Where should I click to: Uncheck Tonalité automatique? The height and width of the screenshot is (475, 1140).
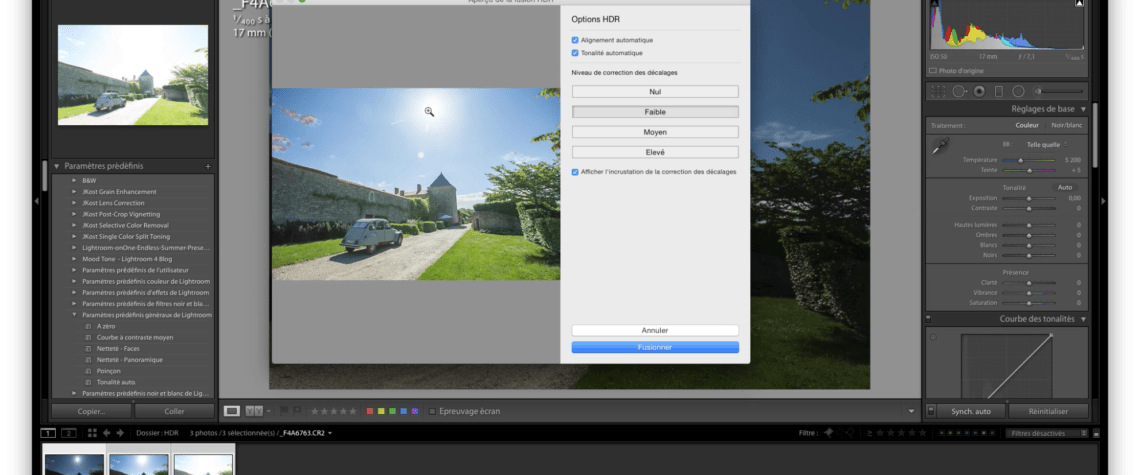575,53
